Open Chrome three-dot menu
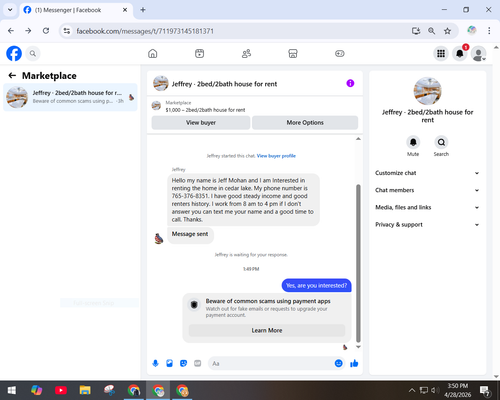This screenshot has height=400, width=500. coord(489,31)
